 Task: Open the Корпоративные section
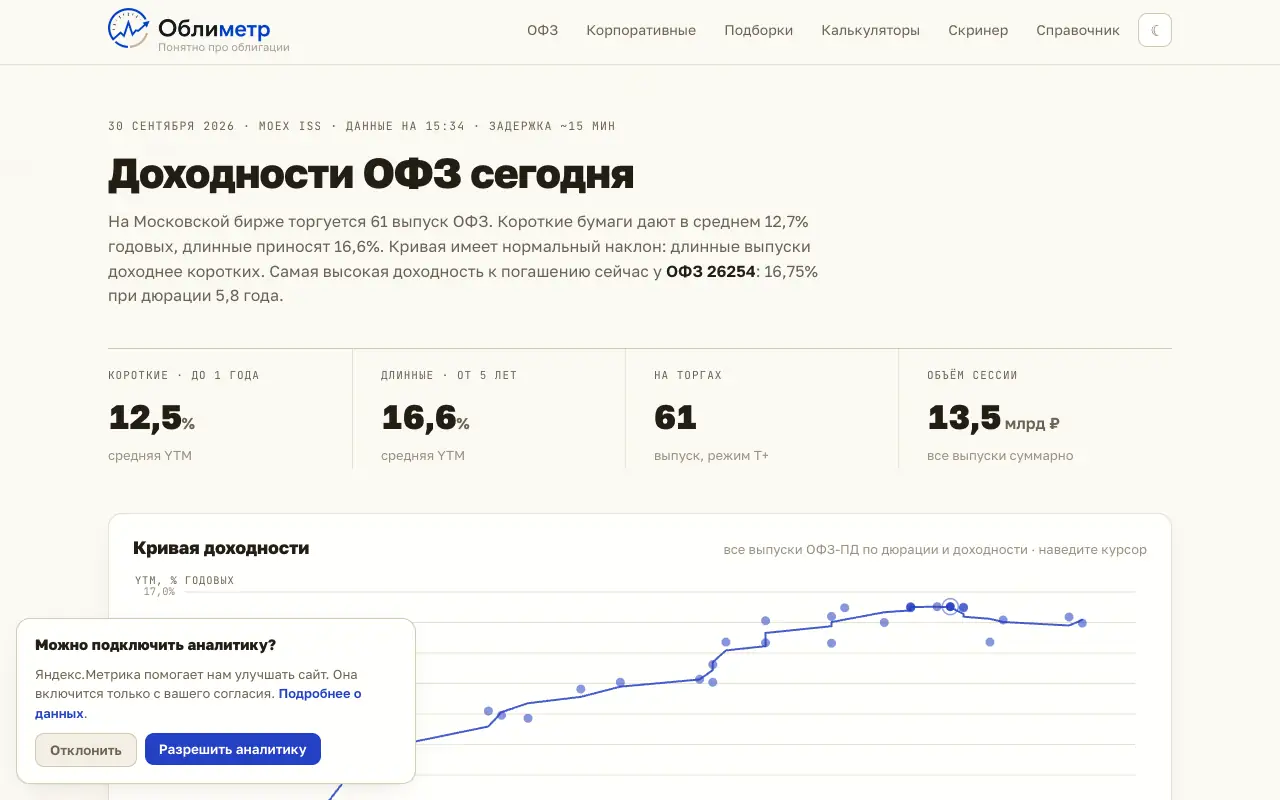point(641,30)
